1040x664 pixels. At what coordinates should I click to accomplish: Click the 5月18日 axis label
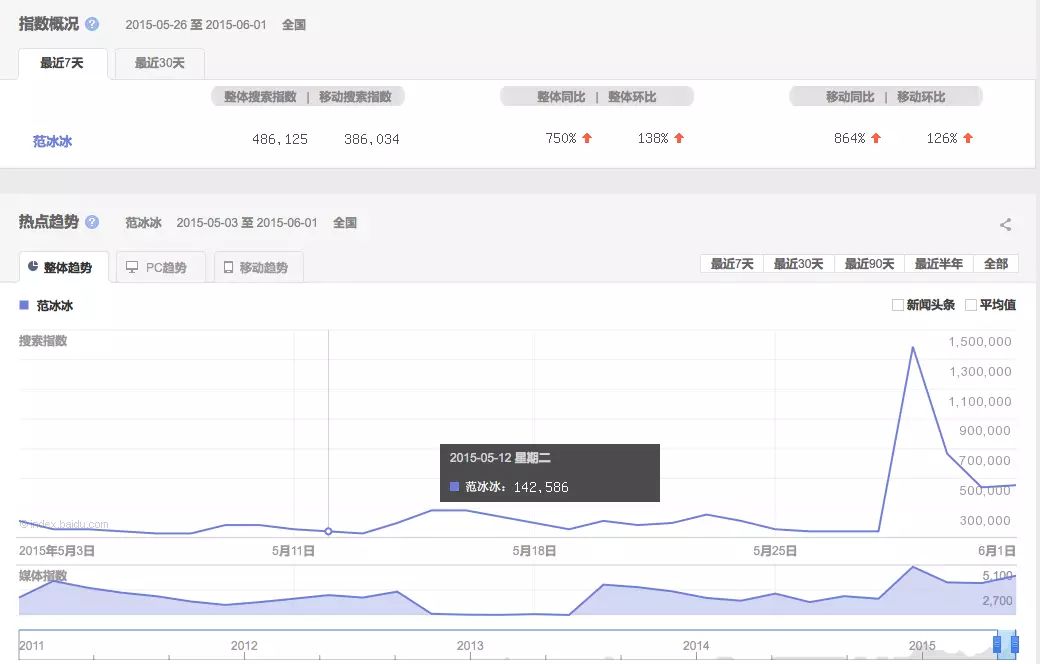(x=534, y=551)
